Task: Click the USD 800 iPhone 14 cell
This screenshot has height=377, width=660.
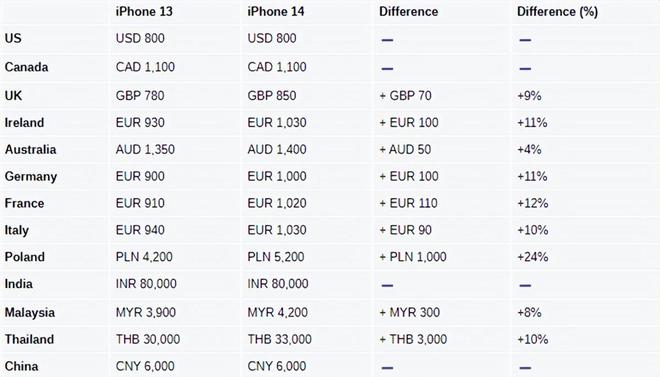Action: pos(272,38)
